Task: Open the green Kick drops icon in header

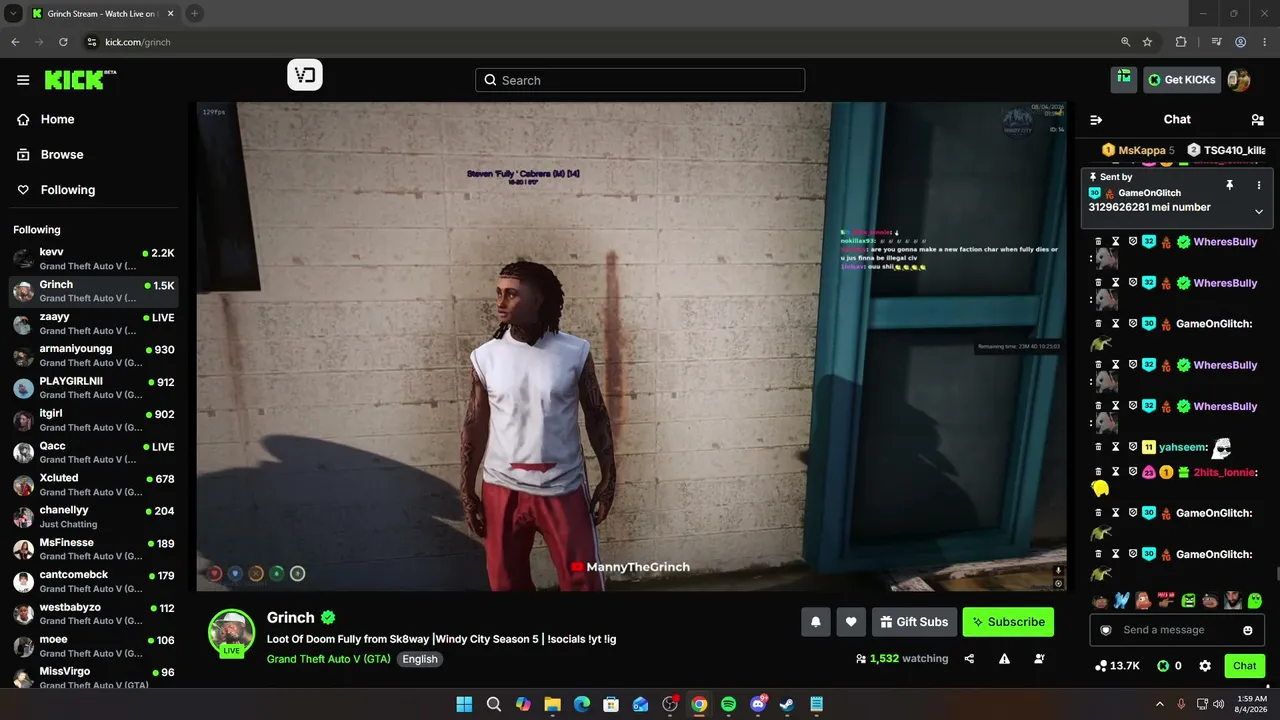Action: coord(1124,79)
